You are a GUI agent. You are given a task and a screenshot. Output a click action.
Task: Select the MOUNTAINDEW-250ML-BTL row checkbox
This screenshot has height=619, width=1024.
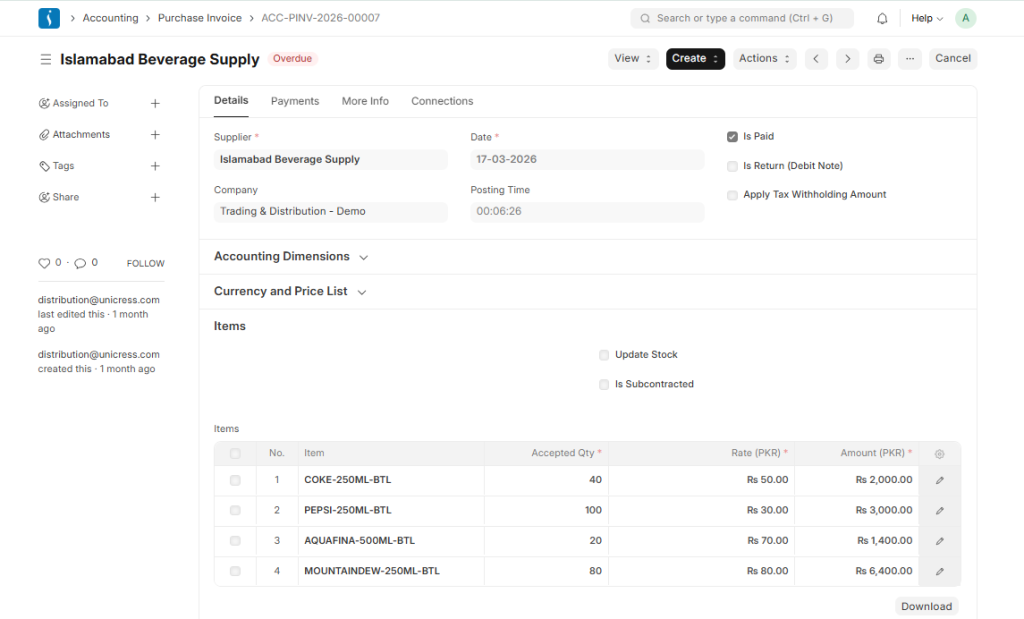[x=235, y=571]
